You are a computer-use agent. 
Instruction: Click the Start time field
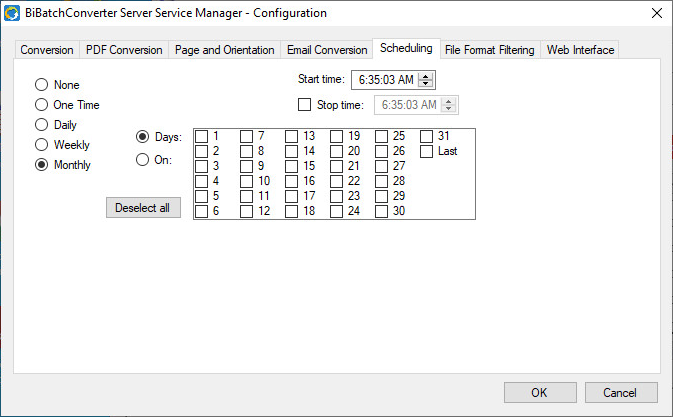[x=385, y=80]
